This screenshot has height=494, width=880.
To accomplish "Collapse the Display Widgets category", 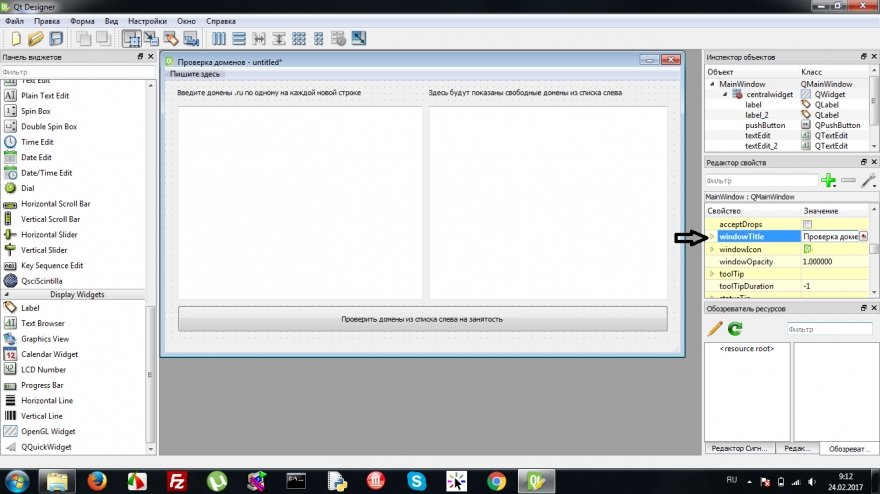I will point(7,294).
